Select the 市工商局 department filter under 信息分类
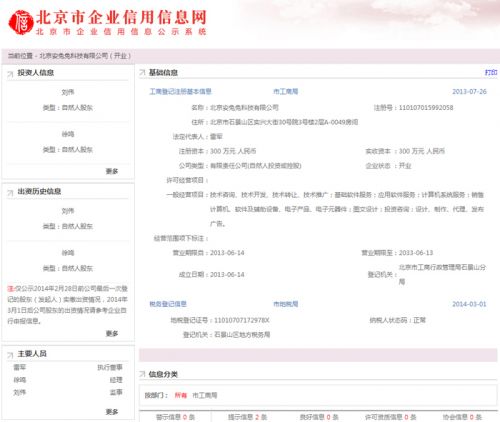The width and height of the screenshot is (500, 422). point(205,395)
